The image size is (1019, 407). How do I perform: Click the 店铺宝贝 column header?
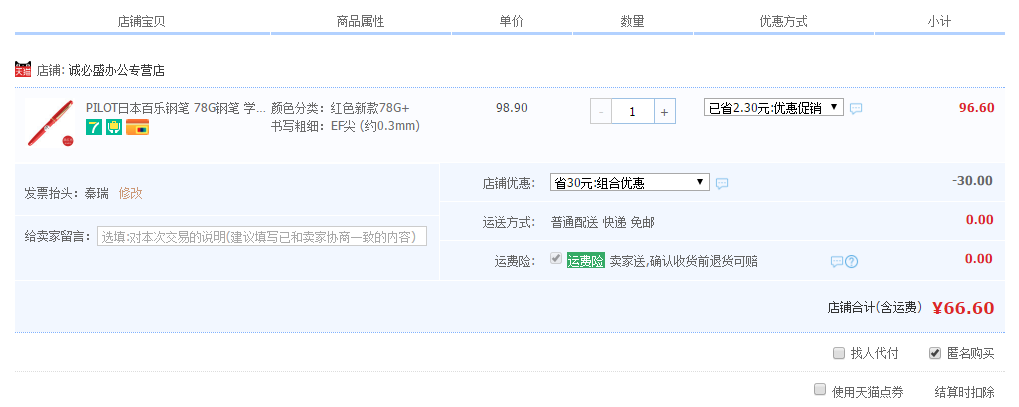142,21
